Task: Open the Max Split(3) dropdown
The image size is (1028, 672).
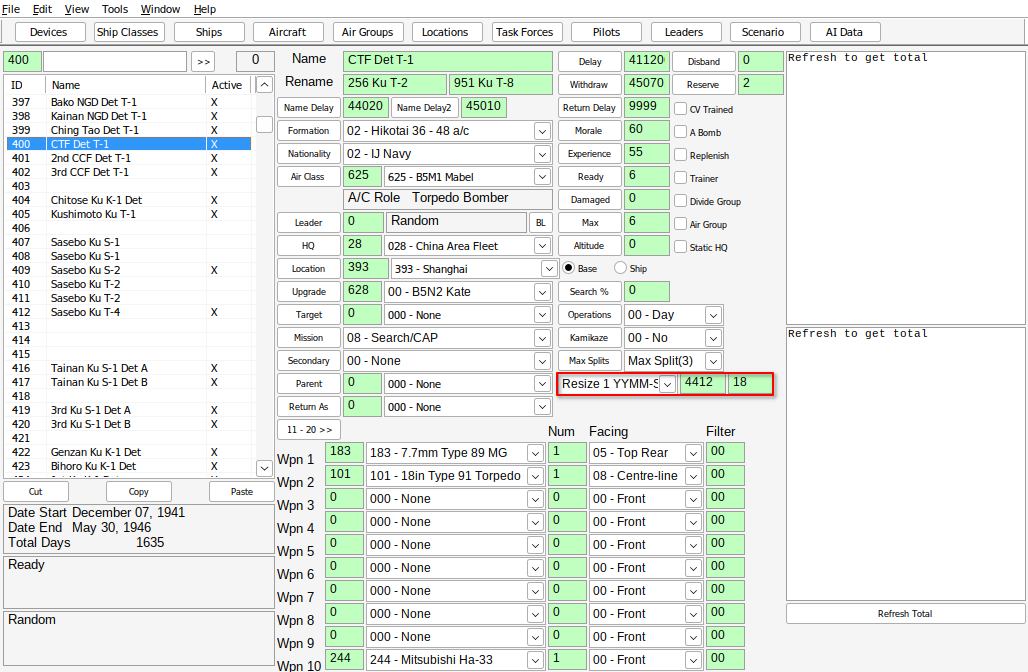Action: coord(713,361)
